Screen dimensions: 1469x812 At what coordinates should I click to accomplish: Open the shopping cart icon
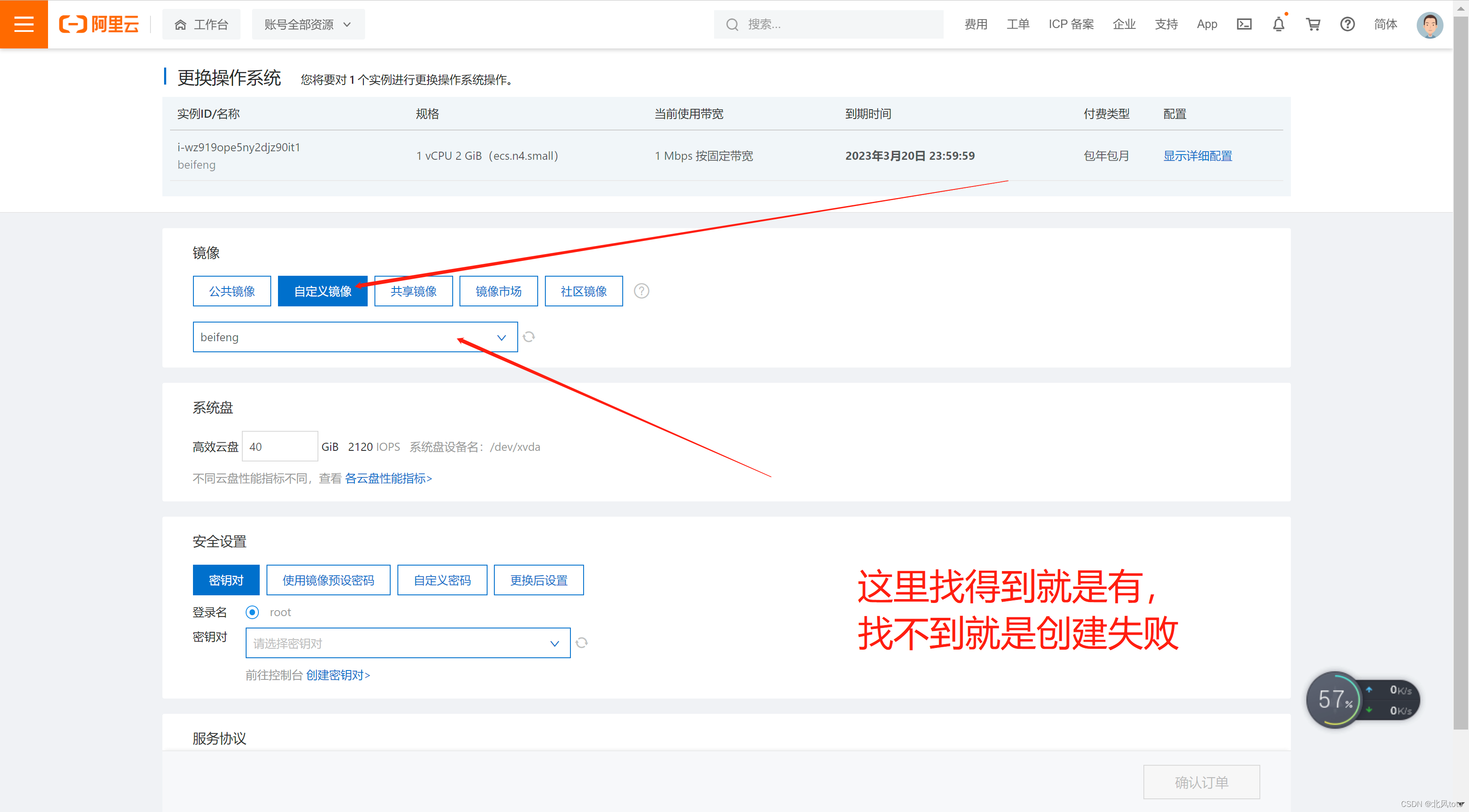(x=1313, y=24)
